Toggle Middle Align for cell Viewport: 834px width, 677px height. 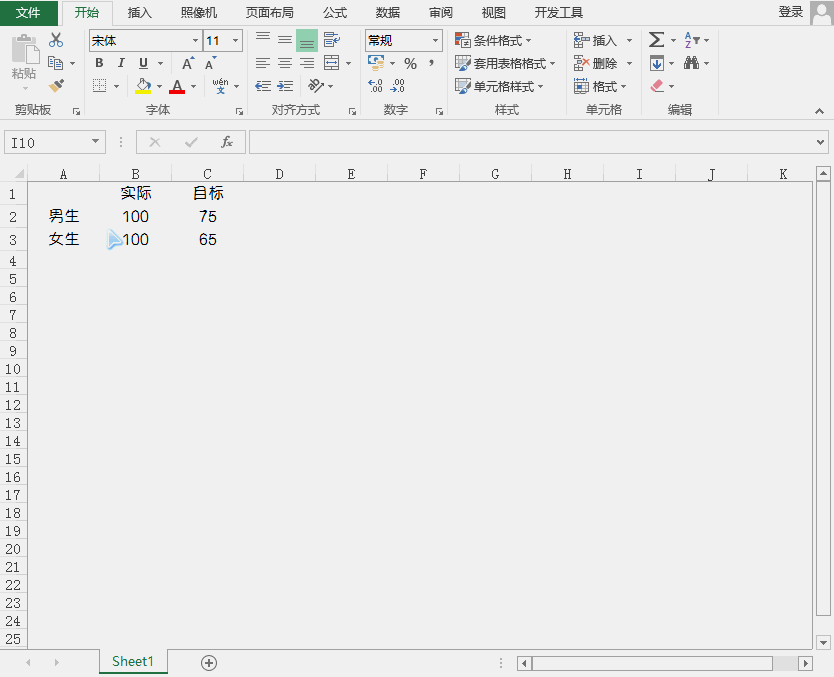(x=285, y=39)
